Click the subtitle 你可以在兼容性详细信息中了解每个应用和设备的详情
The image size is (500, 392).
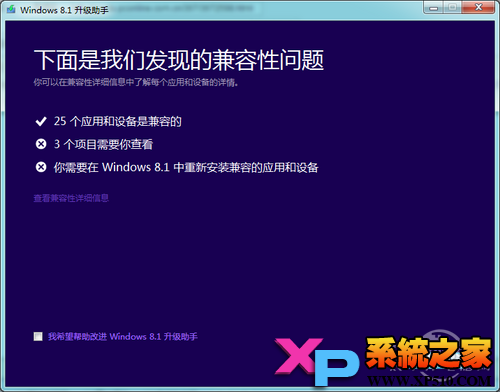coord(136,82)
